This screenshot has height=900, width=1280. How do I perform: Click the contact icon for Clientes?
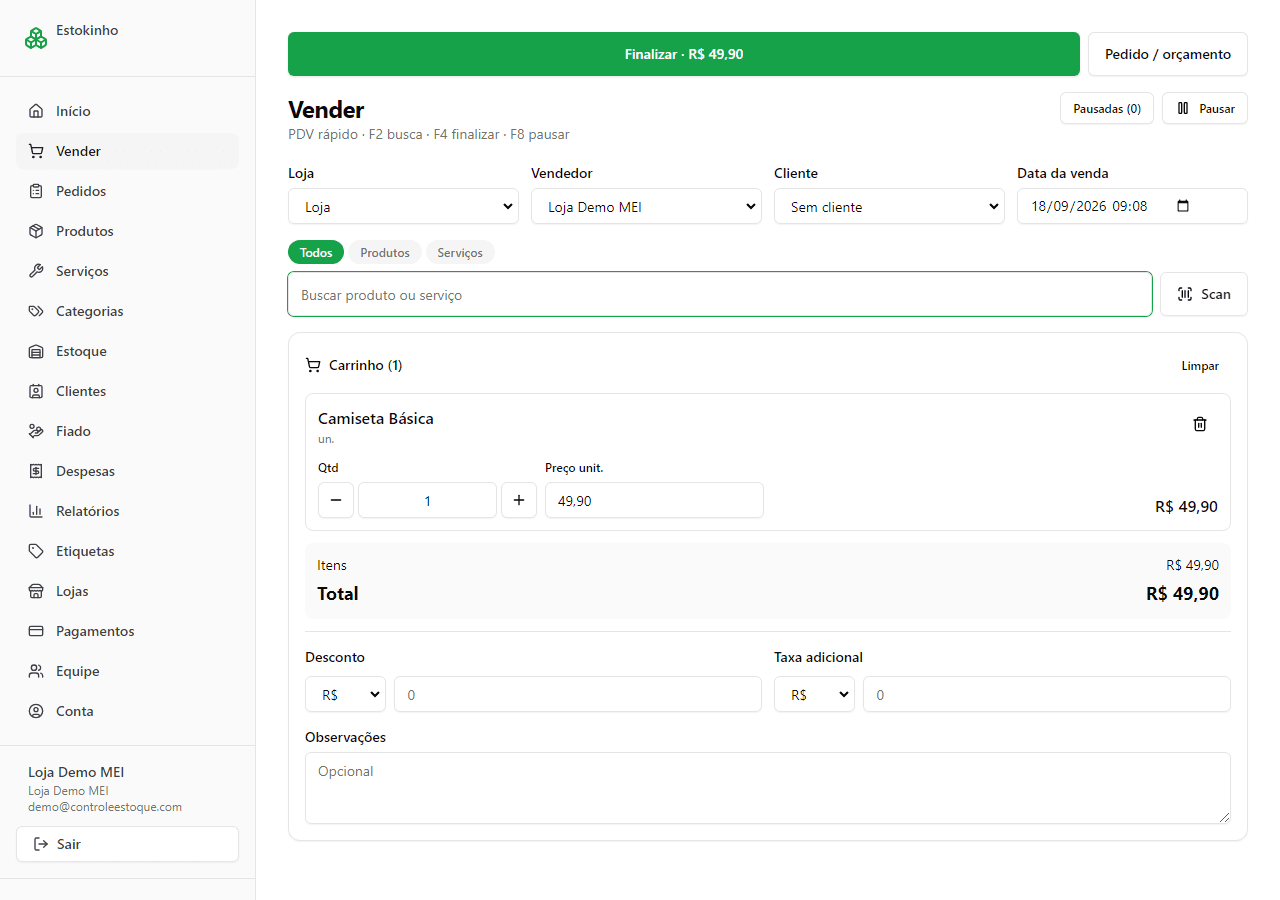click(36, 391)
